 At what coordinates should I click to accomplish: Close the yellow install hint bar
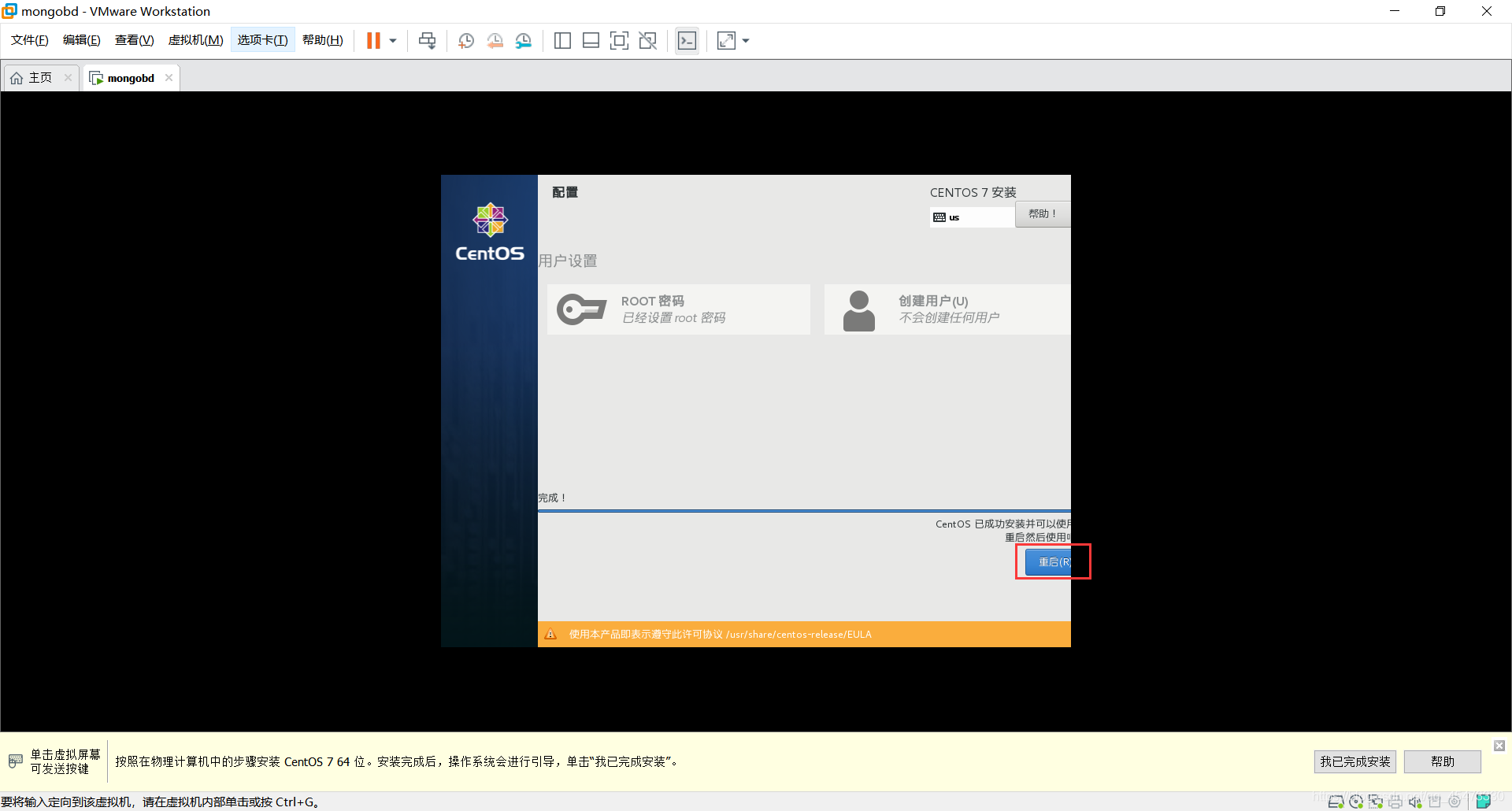1499,745
